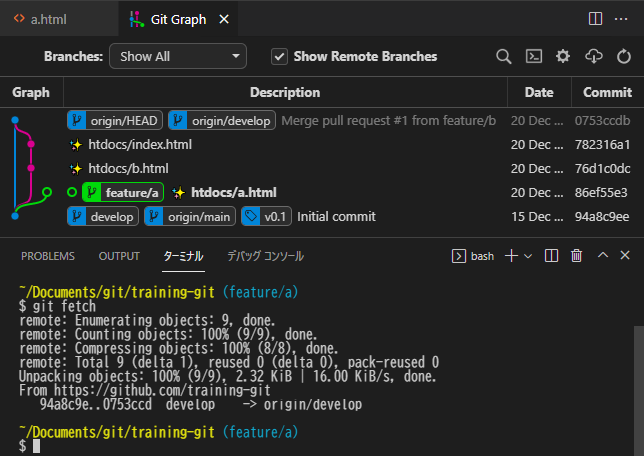Click the v0.1 tag label
Viewport: 644px width, 456px height.
point(266,216)
